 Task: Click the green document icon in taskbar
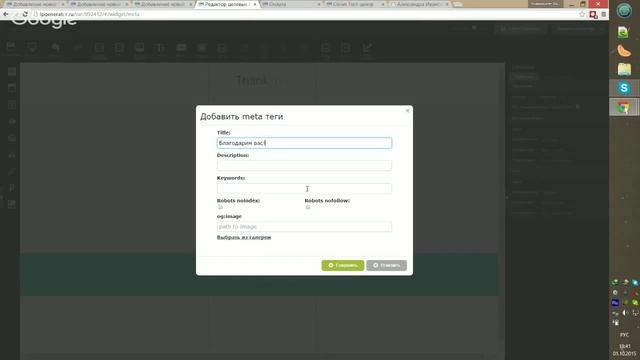pyautogui.click(x=623, y=32)
